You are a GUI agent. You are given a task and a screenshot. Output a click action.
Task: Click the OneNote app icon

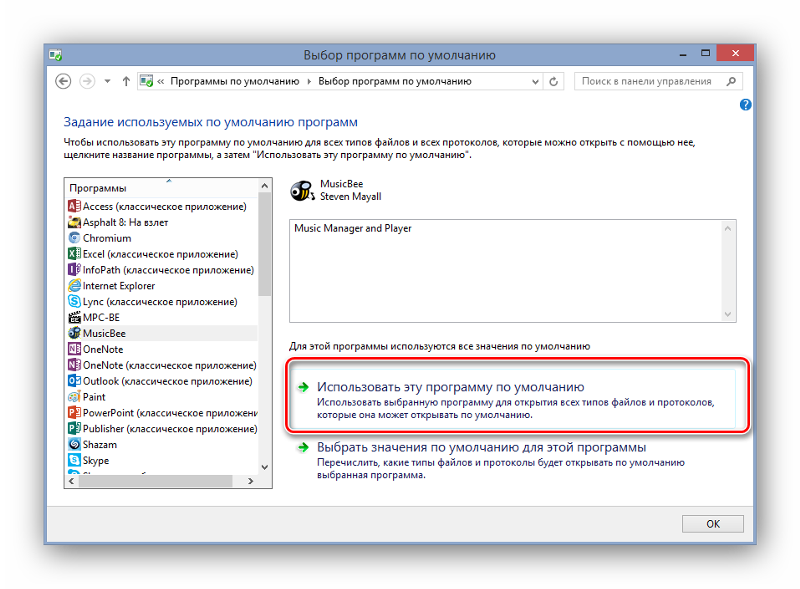(x=74, y=349)
